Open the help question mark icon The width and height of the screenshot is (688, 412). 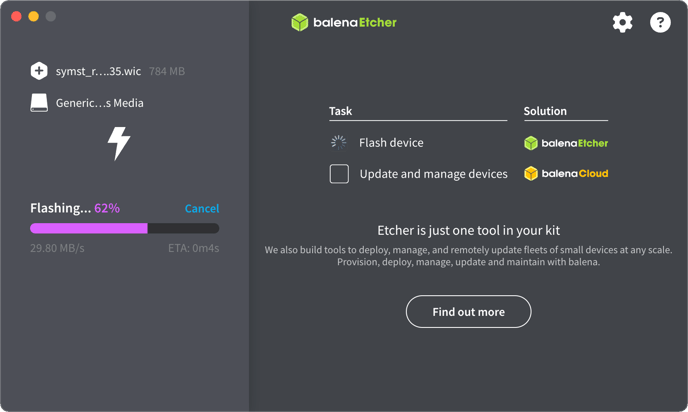660,22
